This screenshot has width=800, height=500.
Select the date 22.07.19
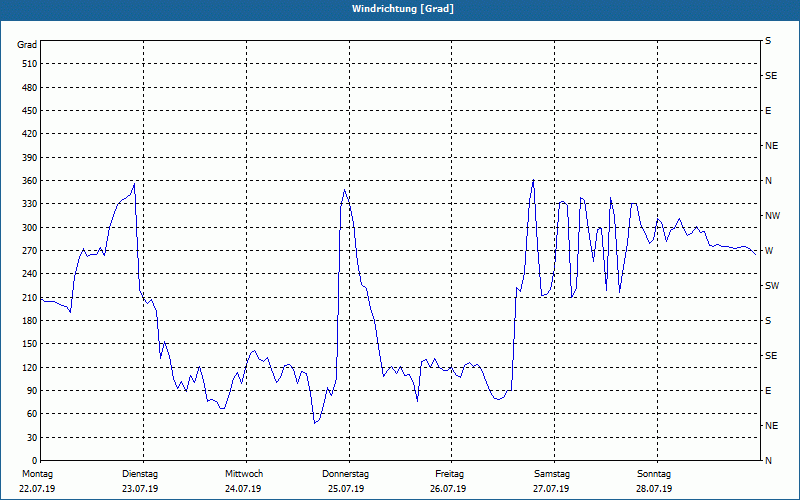pos(37,489)
